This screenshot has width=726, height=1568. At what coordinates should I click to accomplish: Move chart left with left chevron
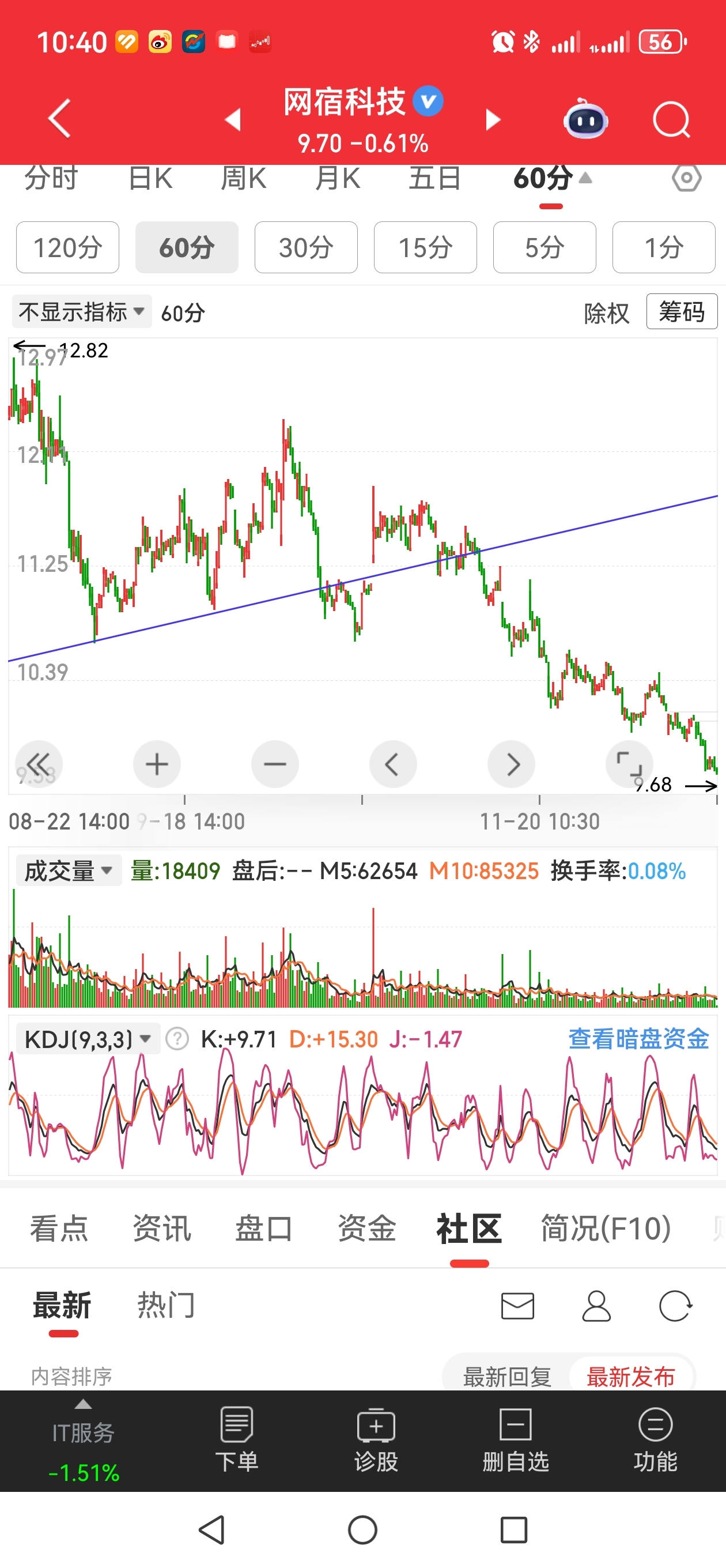pyautogui.click(x=393, y=764)
